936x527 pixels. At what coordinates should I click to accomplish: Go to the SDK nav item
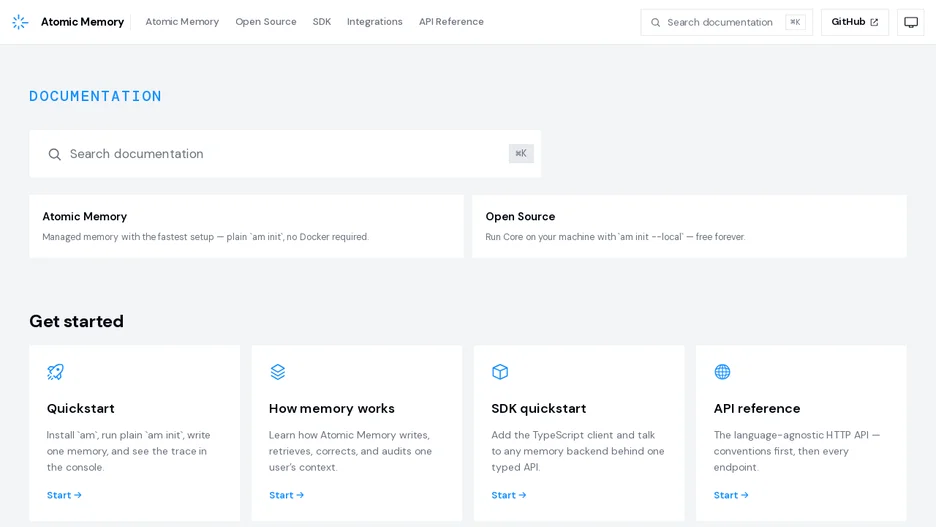click(x=322, y=21)
